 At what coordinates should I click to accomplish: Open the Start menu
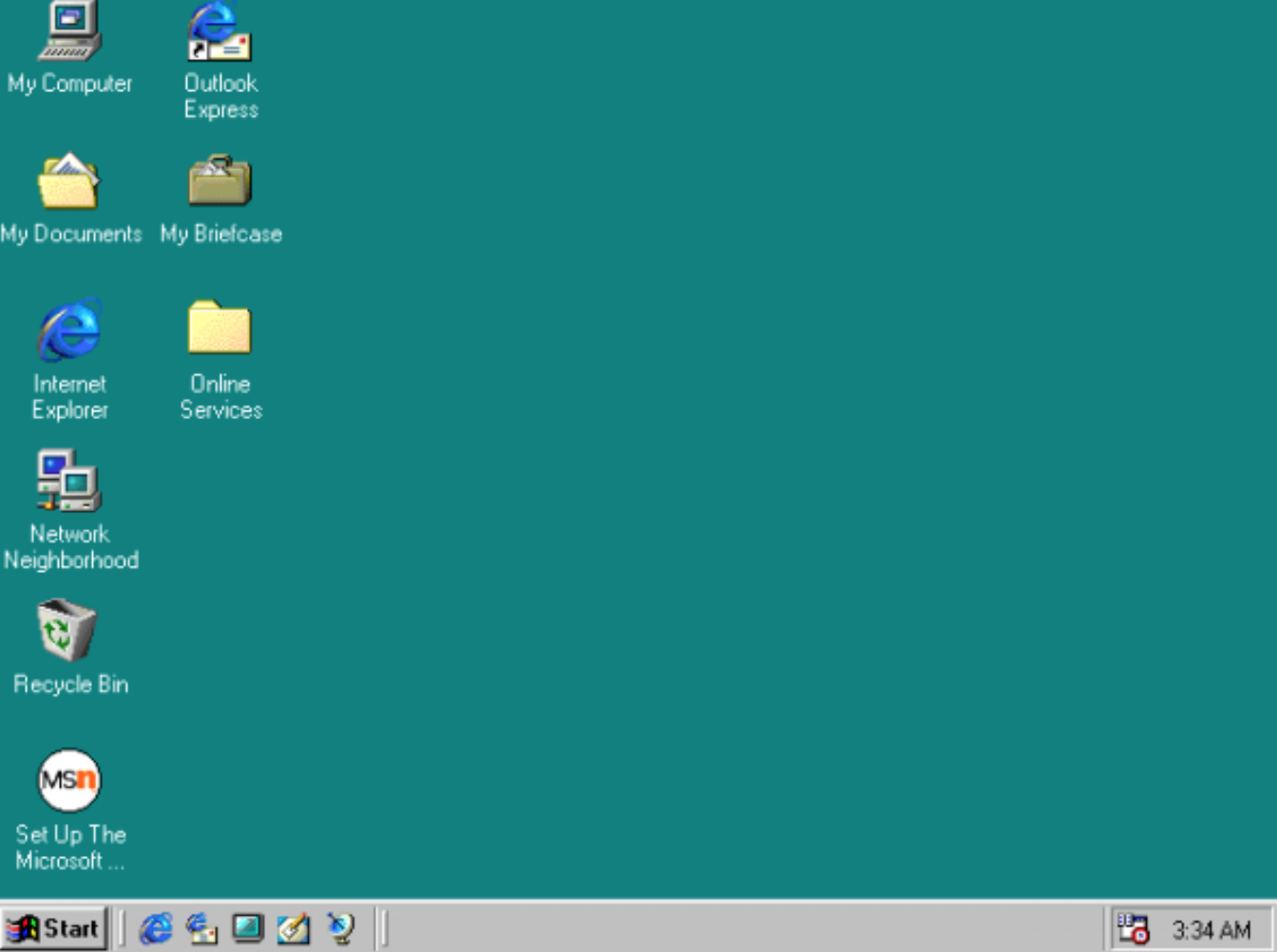54,928
